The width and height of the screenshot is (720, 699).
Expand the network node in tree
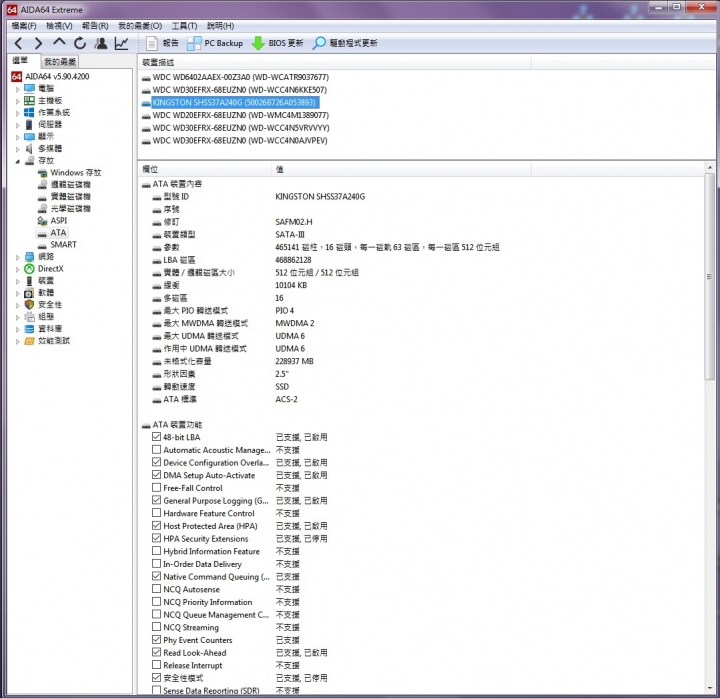[17, 257]
